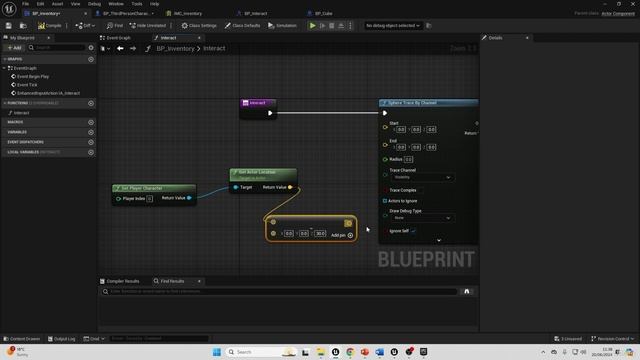Close the Interact graph tab
The width and height of the screenshot is (640, 360).
(x=199, y=38)
